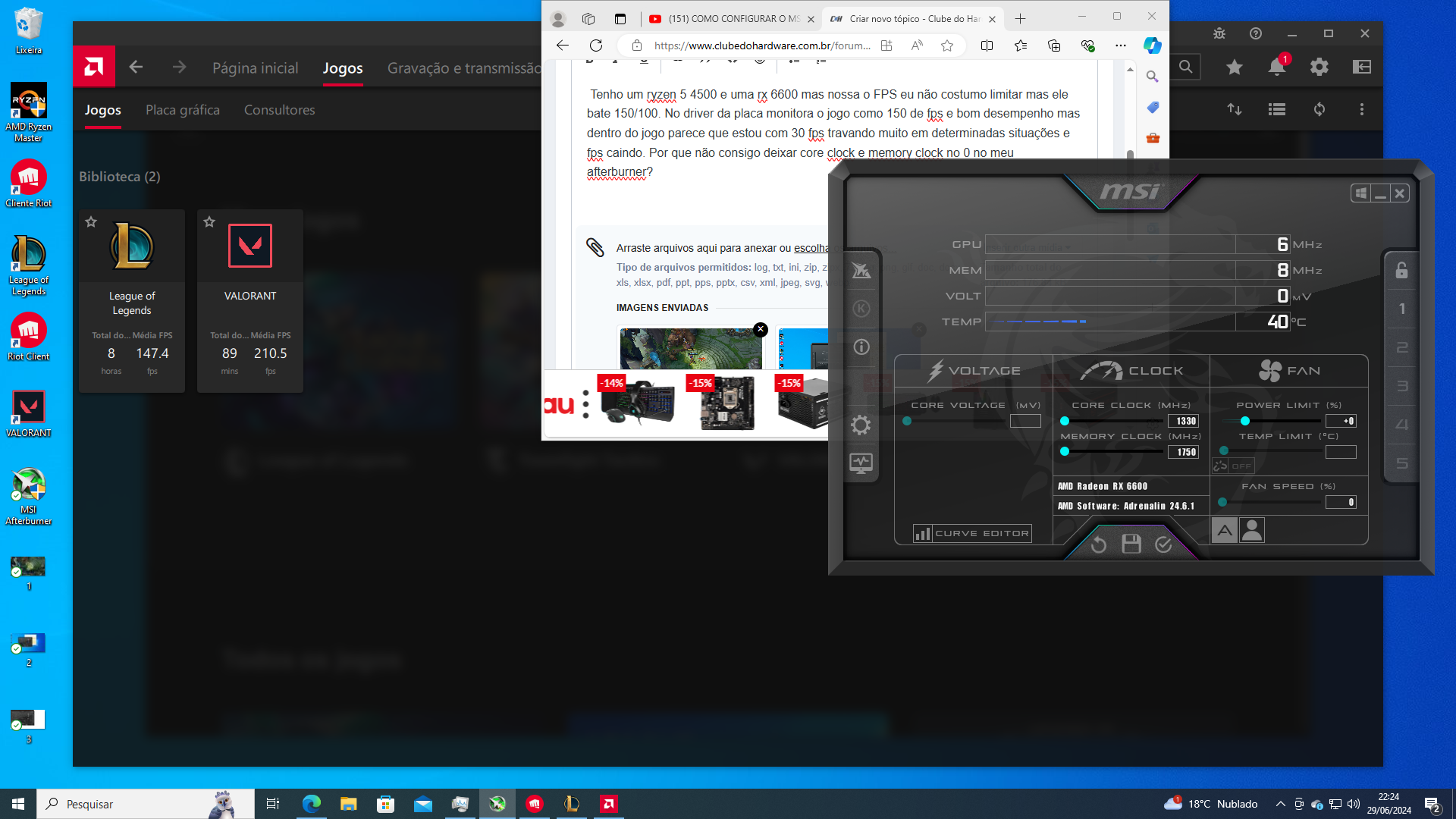
Task: Open AMD Software notifications bell
Action: pyautogui.click(x=1277, y=67)
